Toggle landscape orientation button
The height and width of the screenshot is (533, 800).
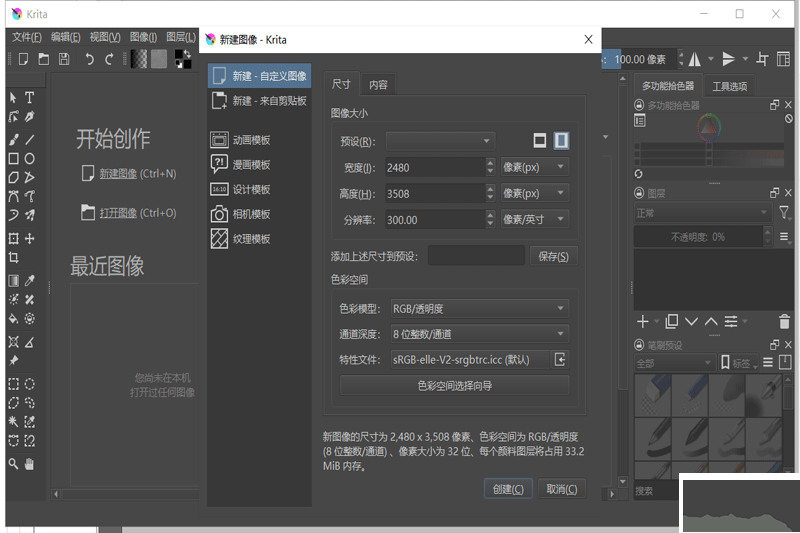pyautogui.click(x=540, y=141)
